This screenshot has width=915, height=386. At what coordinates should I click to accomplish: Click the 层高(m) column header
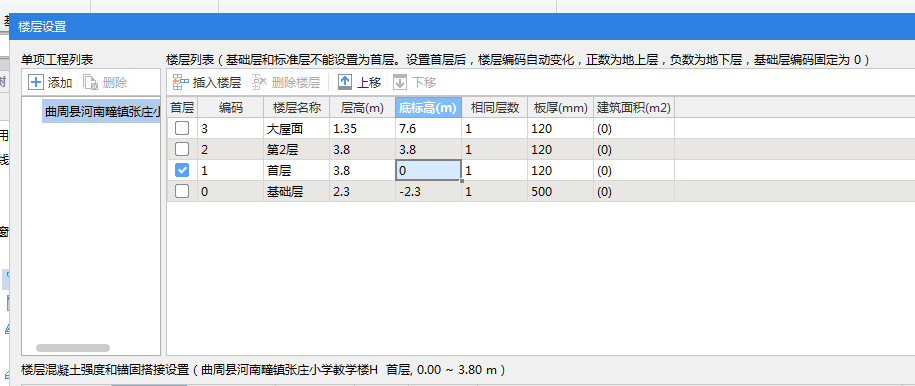(x=362, y=107)
